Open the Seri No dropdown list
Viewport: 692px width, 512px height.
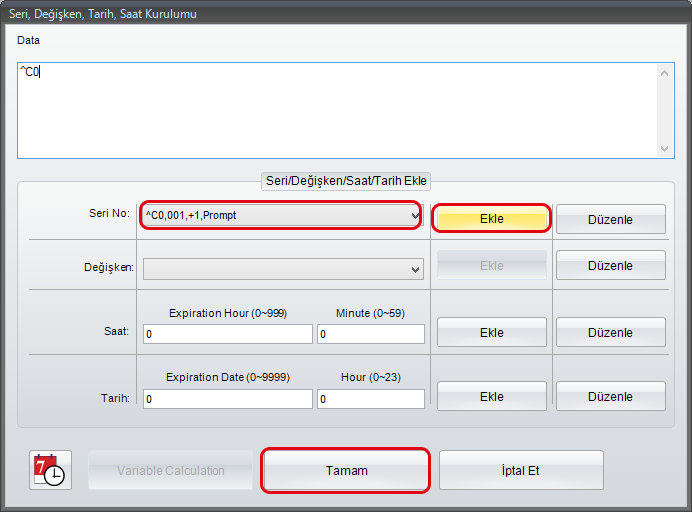(415, 215)
